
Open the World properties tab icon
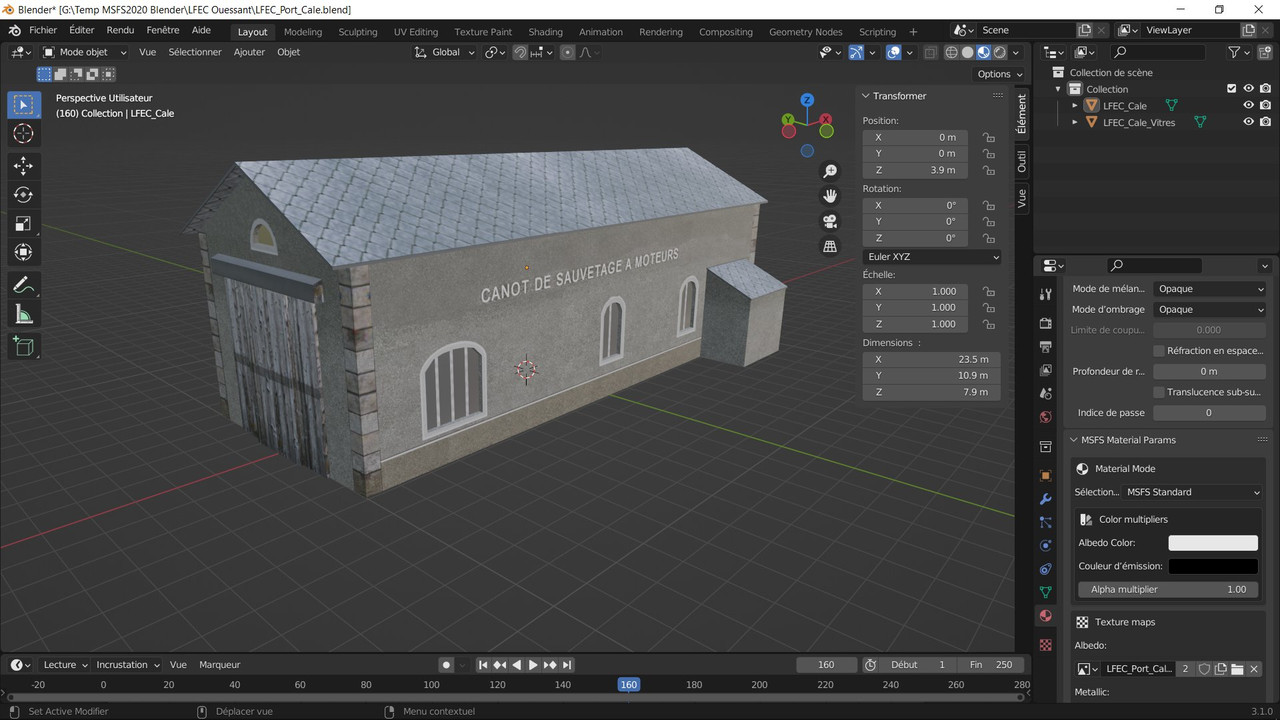1046,417
